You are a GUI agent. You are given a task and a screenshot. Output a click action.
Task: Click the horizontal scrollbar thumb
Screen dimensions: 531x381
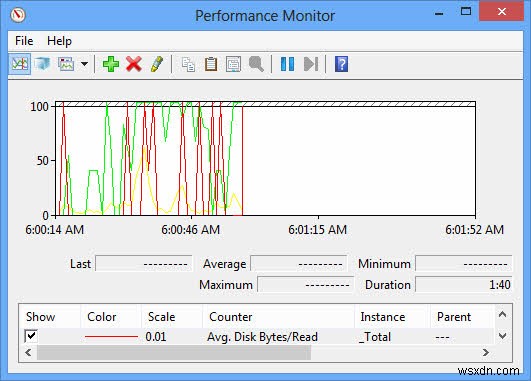click(x=174, y=353)
